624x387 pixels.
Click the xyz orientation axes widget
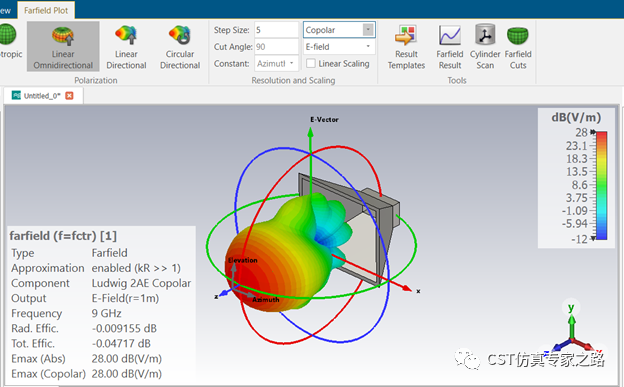(572, 330)
